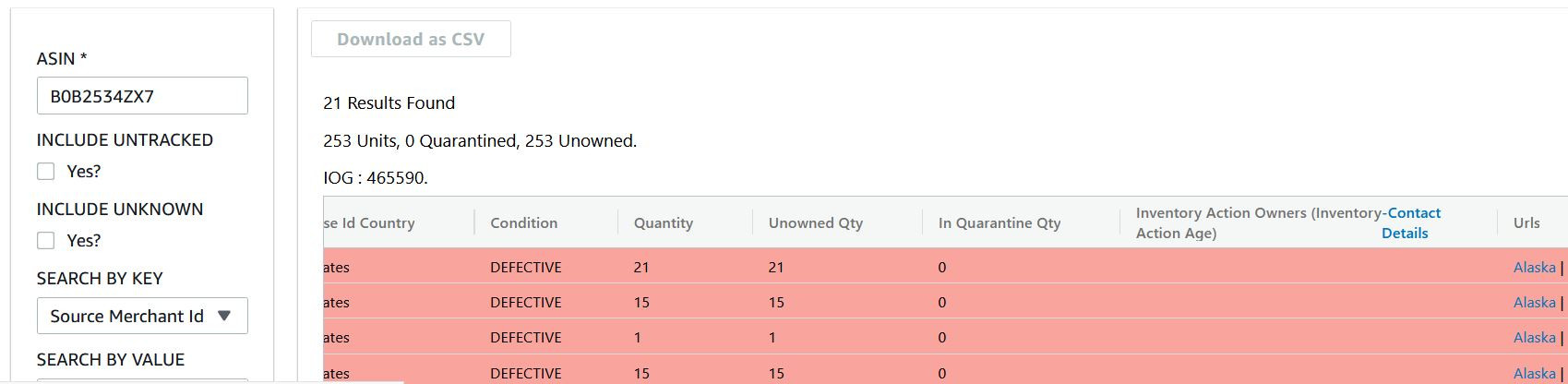The height and width of the screenshot is (384, 1568).
Task: Click the ASIN input field
Action: tap(142, 96)
